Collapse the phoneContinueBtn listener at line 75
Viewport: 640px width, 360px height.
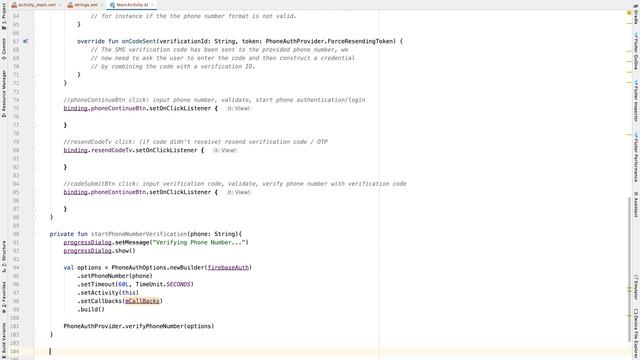coord(35,109)
